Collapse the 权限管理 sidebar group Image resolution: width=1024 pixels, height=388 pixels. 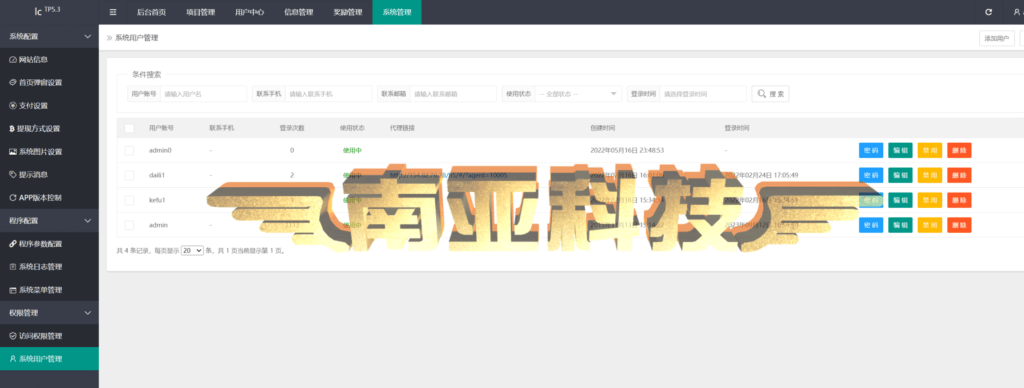[x=49, y=313]
